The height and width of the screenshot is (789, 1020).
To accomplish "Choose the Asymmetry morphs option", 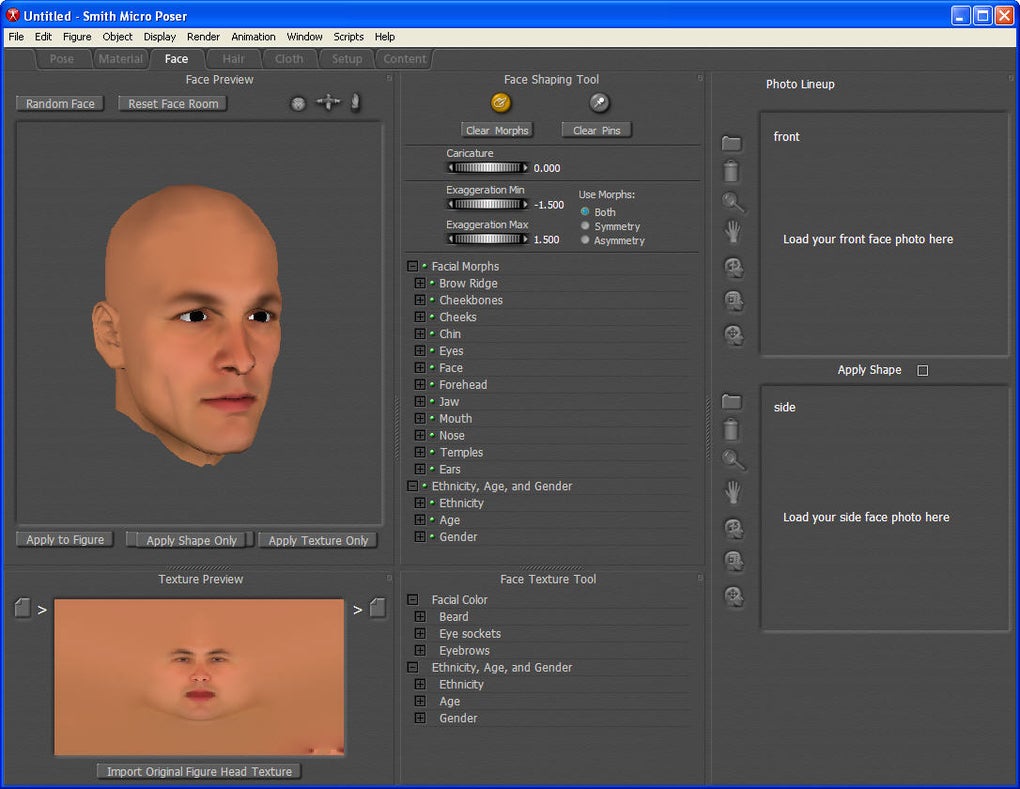I will click(585, 240).
